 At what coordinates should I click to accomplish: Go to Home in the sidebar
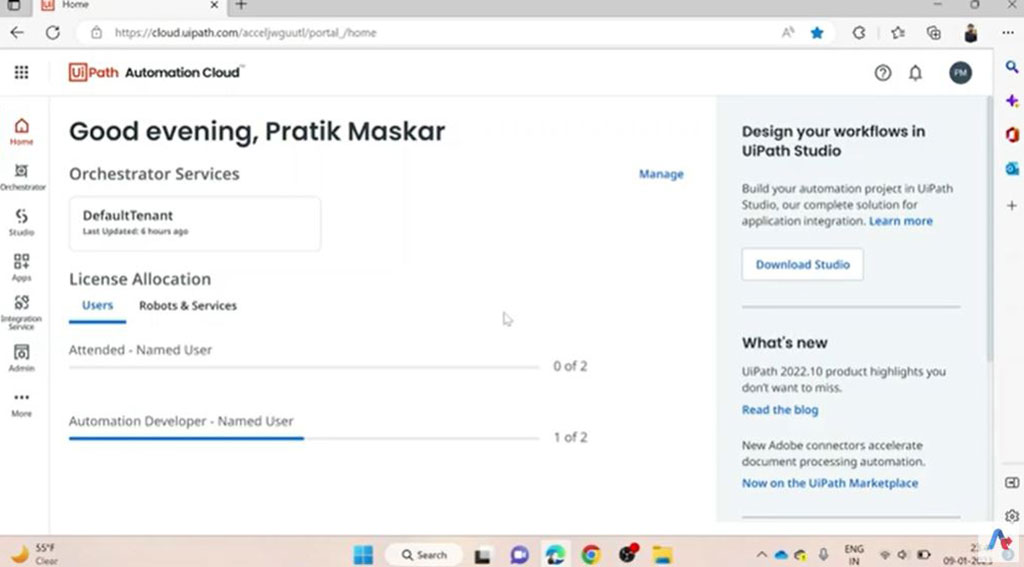click(x=22, y=131)
